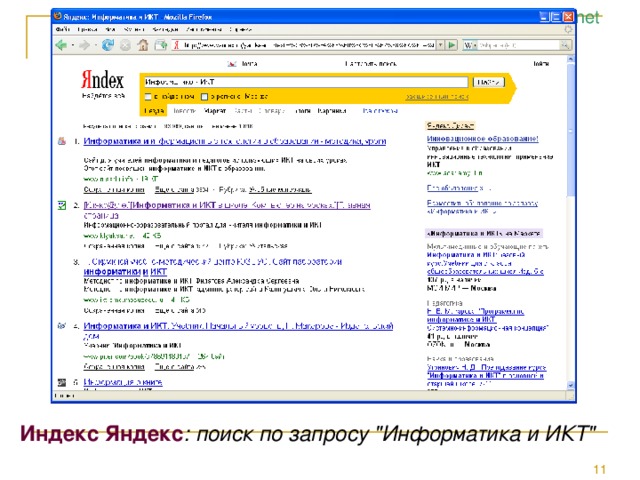Click the site icon beside result 1
This screenshot has height=480, width=640.
62,141
